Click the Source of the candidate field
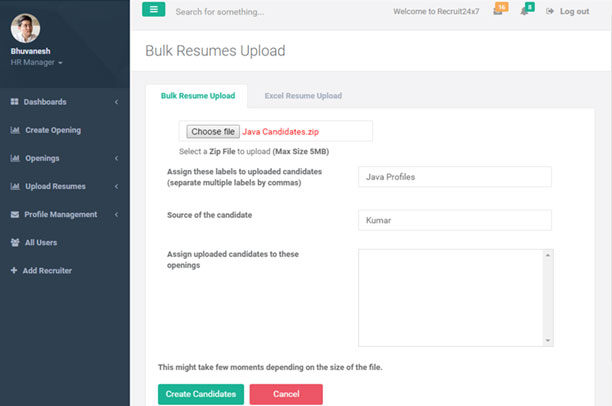Image resolution: width=612 pixels, height=406 pixels. (455, 220)
